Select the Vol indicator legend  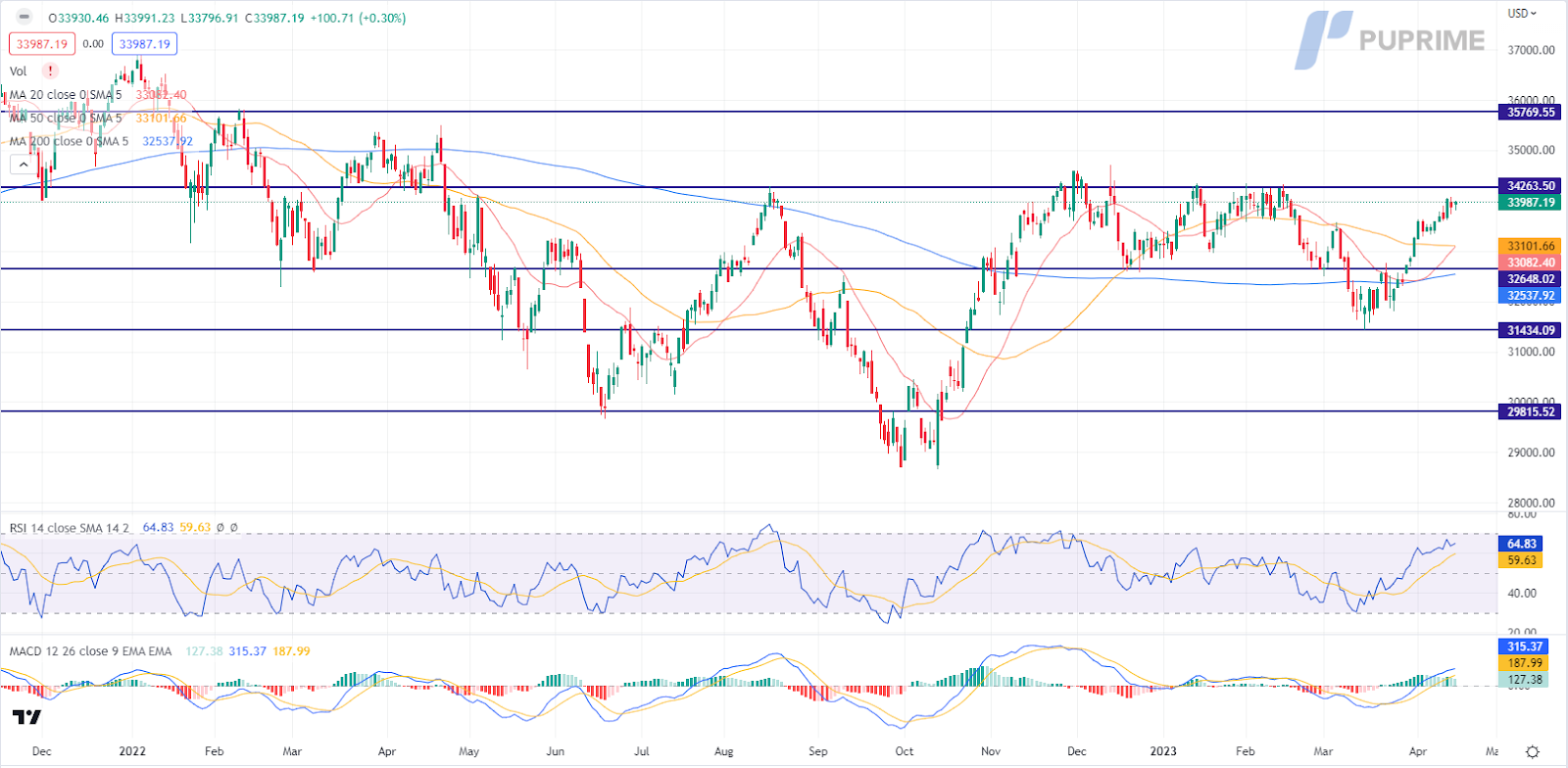(18, 71)
